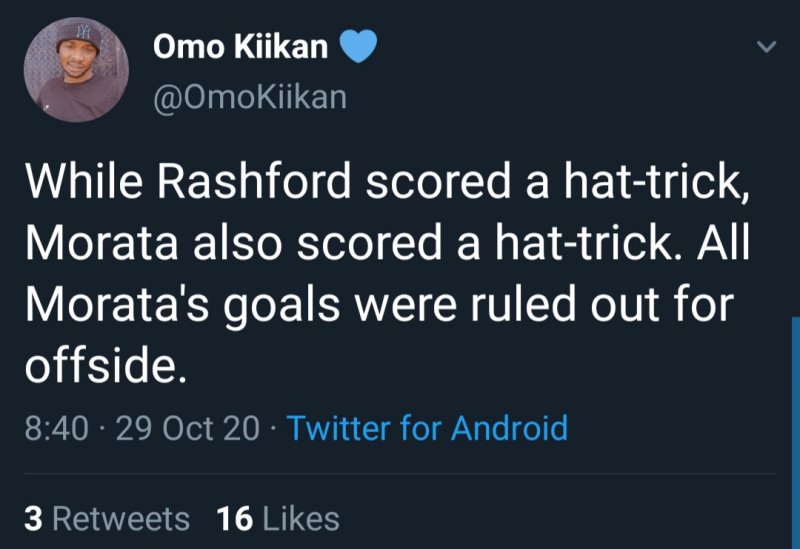Click the Twitter for Android source link
Screen dimensions: 800x549
pyautogui.click(x=427, y=428)
